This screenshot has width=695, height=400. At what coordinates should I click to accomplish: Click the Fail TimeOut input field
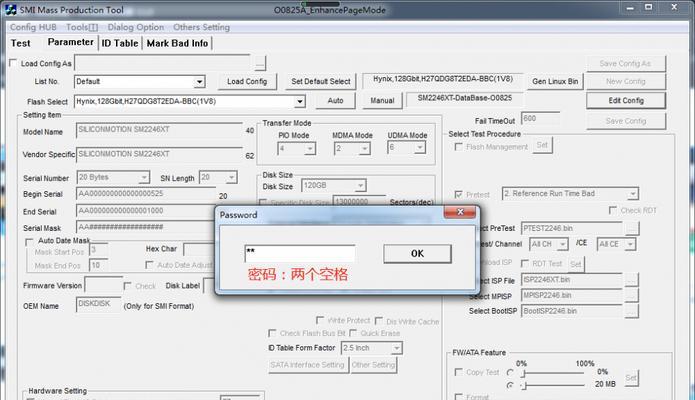coord(540,119)
